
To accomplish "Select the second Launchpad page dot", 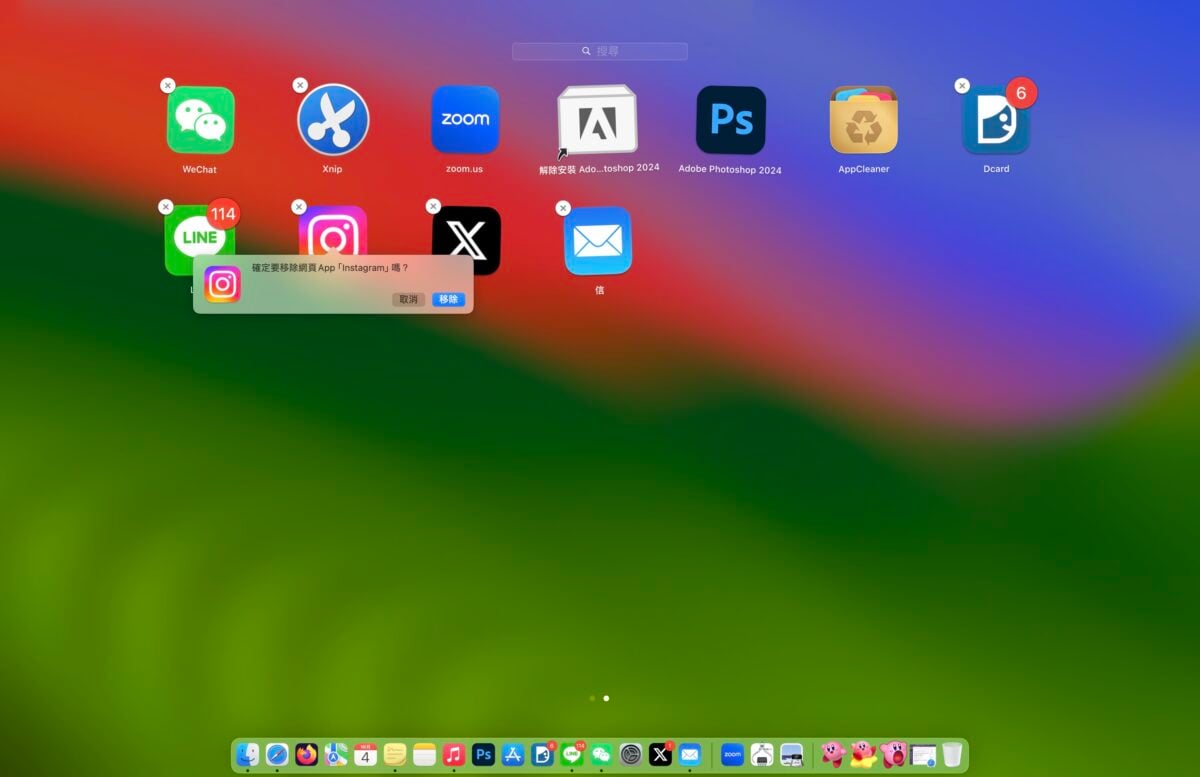I will [606, 698].
